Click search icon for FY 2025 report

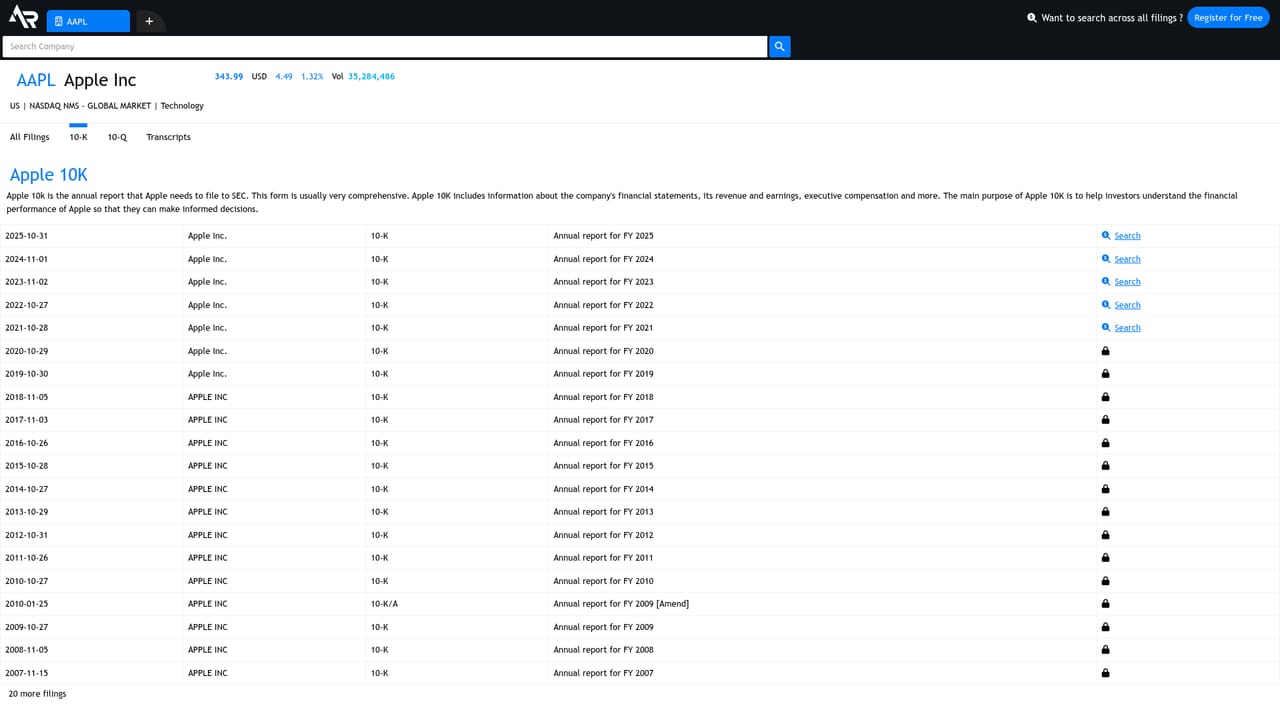[1106, 236]
